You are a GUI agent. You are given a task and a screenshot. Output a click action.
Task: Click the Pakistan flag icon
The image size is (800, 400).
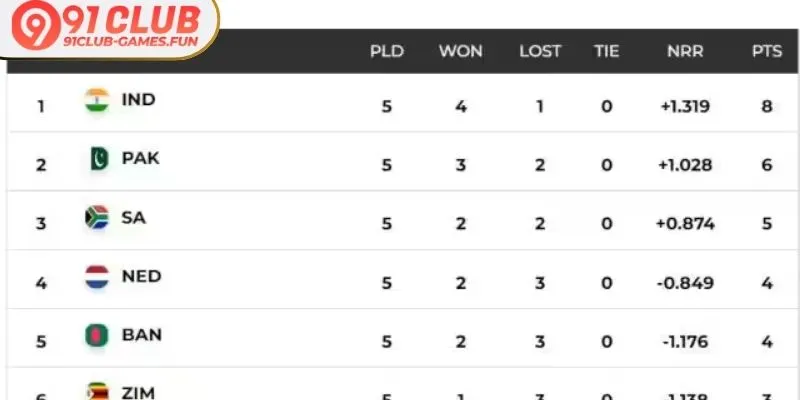(x=97, y=159)
